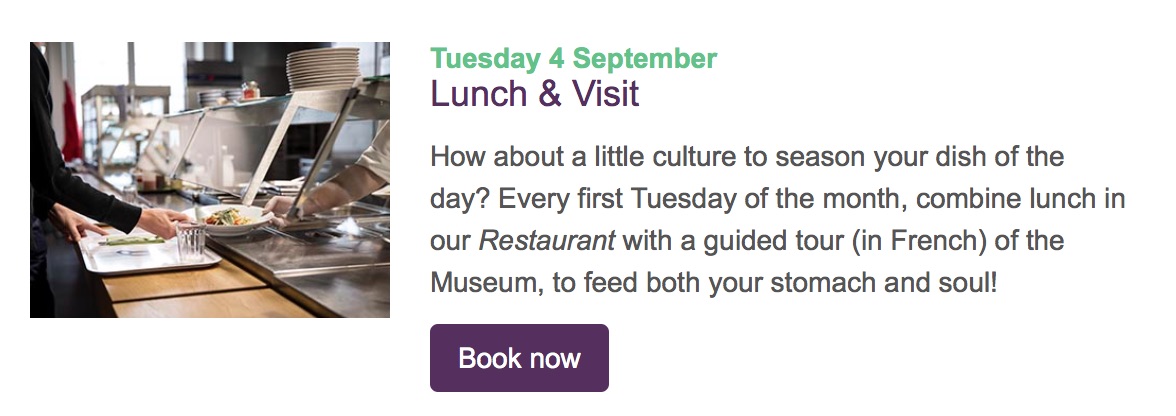Click the ampersand in the title

(x=546, y=95)
